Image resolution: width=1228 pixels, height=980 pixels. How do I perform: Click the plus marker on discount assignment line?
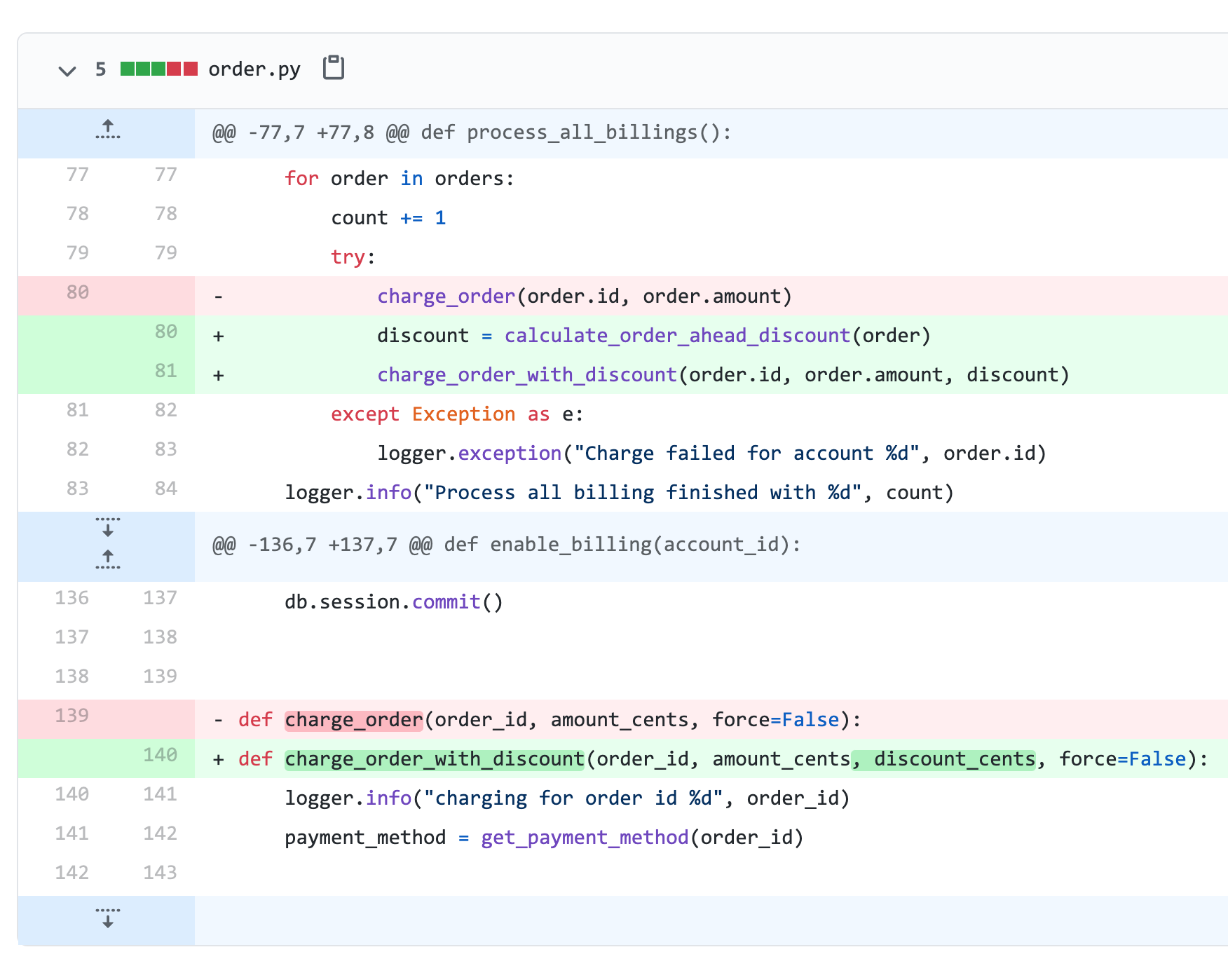[x=219, y=336]
